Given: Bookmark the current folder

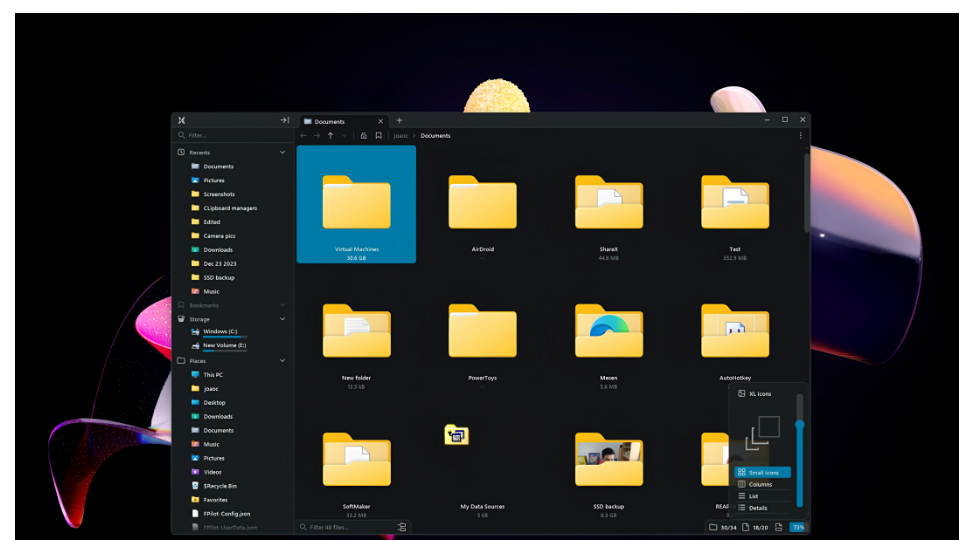Looking at the screenshot, I should point(379,135).
